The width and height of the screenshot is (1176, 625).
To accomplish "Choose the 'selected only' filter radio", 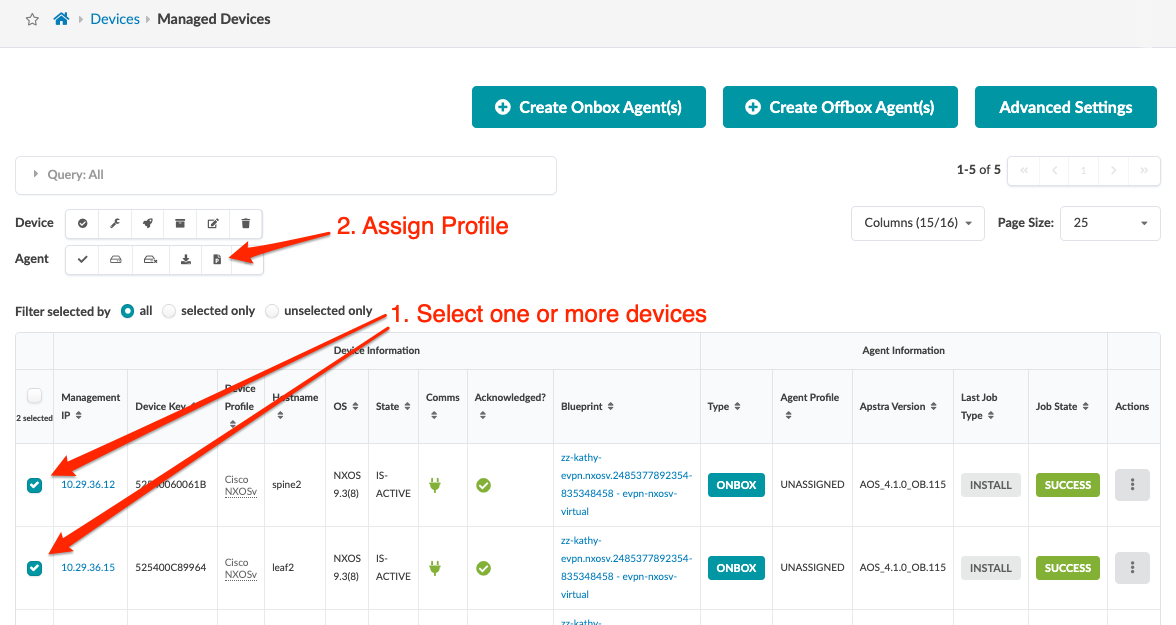I will [x=169, y=311].
